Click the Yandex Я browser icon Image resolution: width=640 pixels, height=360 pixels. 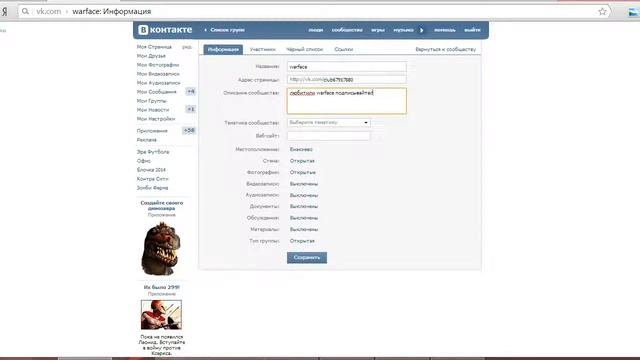[4, 11]
